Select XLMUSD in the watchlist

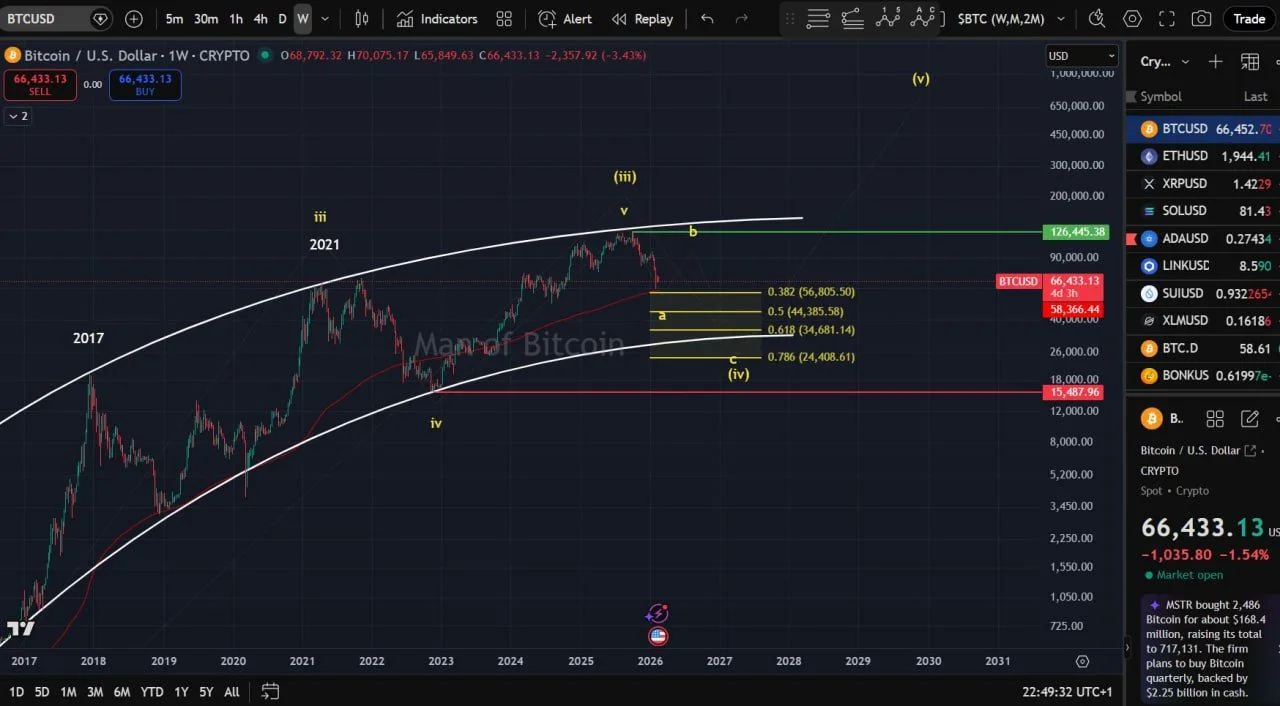pyautogui.click(x=1203, y=321)
